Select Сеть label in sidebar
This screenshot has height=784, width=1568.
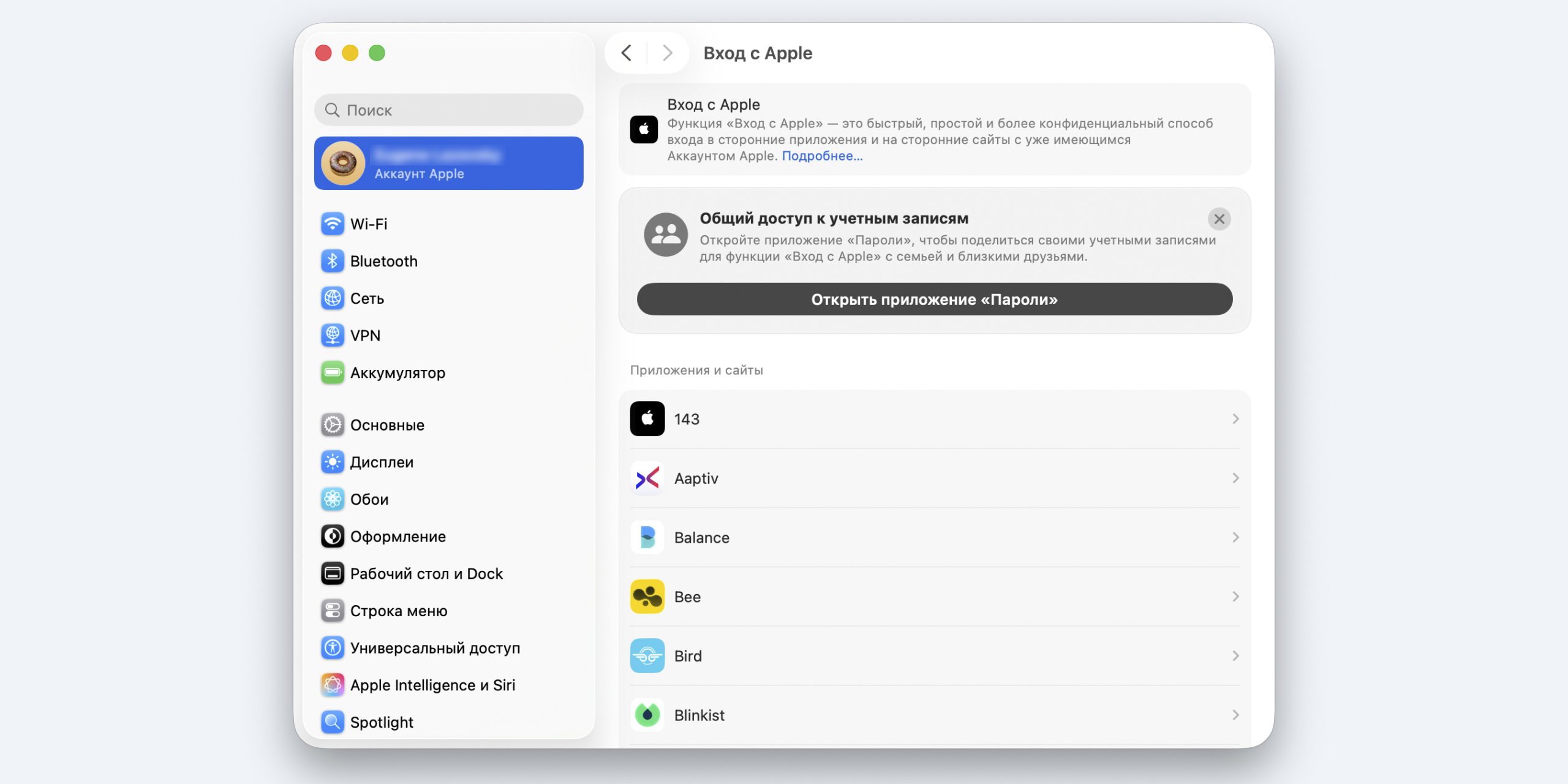coord(367,298)
